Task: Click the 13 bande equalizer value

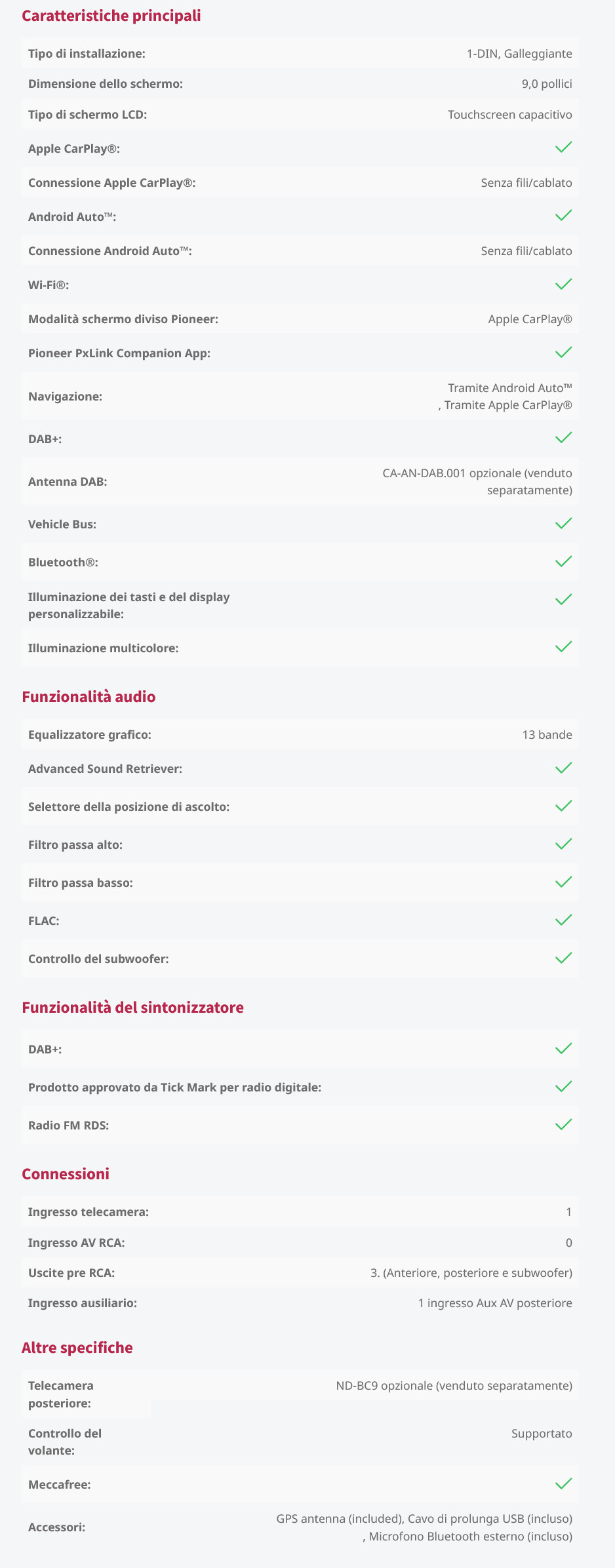Action: (x=547, y=735)
